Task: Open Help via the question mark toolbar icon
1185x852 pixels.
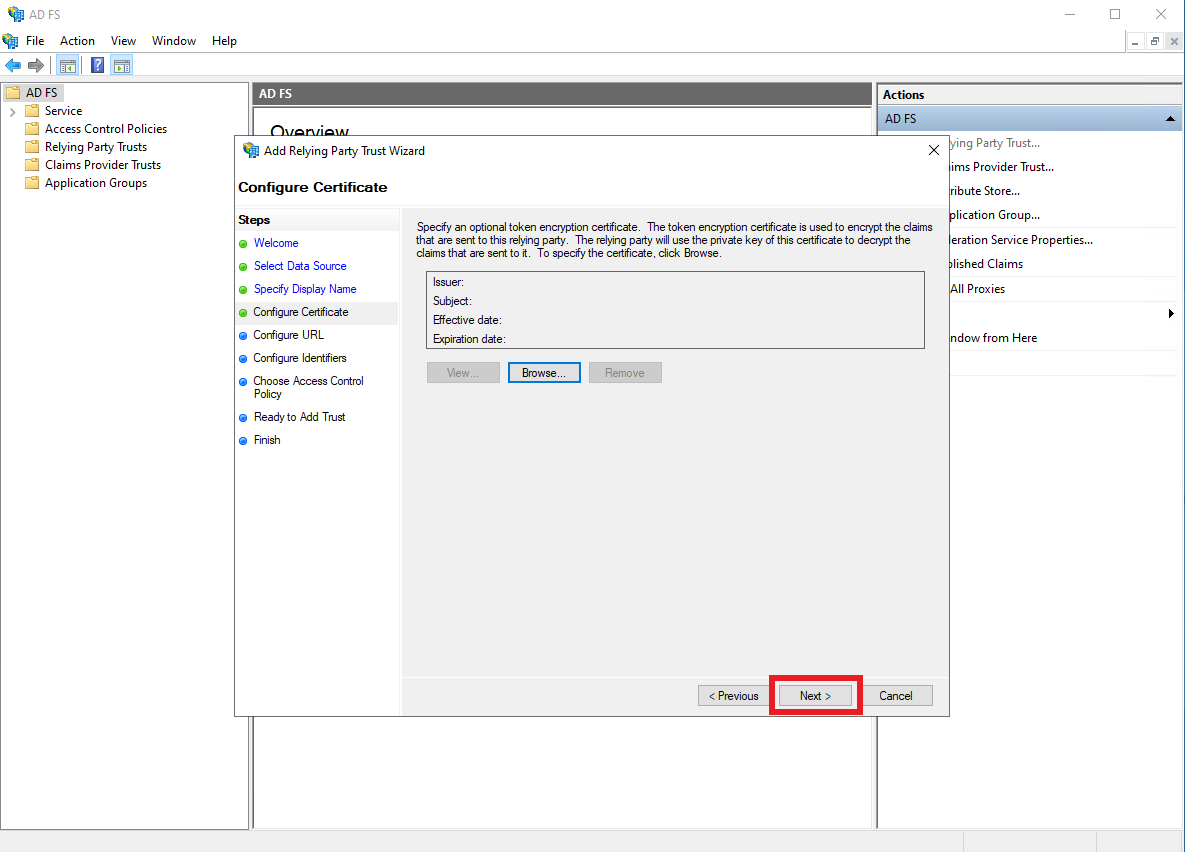Action: click(96, 64)
